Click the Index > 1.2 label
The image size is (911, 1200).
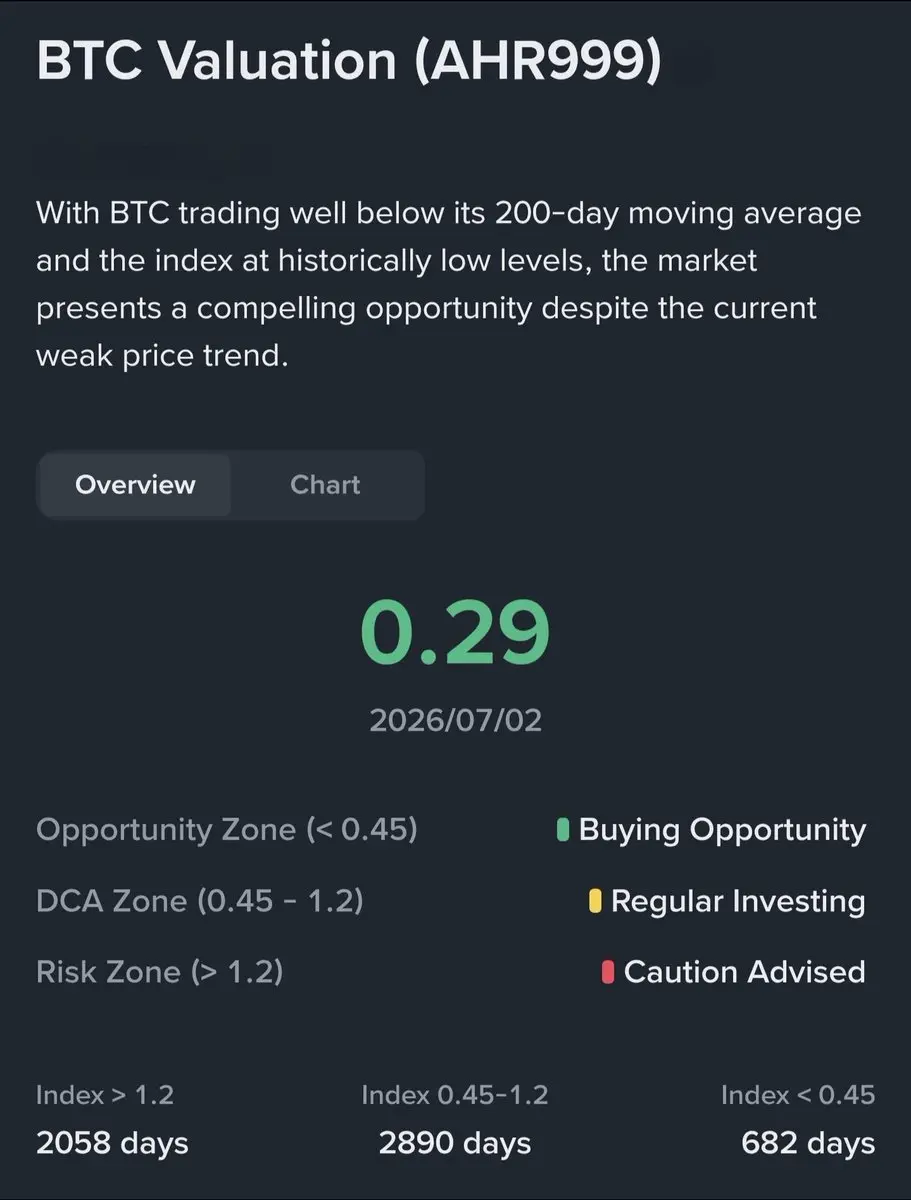click(105, 1095)
